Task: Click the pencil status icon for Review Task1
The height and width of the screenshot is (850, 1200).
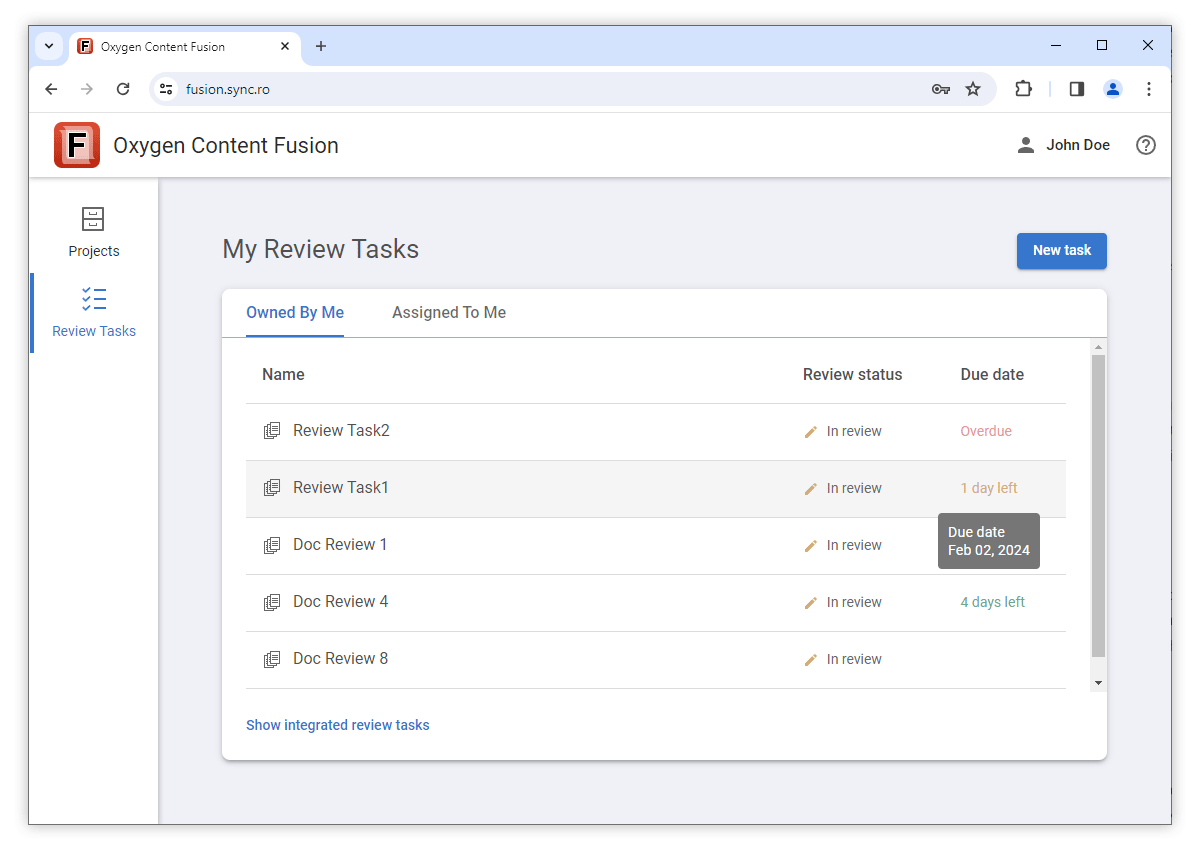Action: [x=811, y=489]
